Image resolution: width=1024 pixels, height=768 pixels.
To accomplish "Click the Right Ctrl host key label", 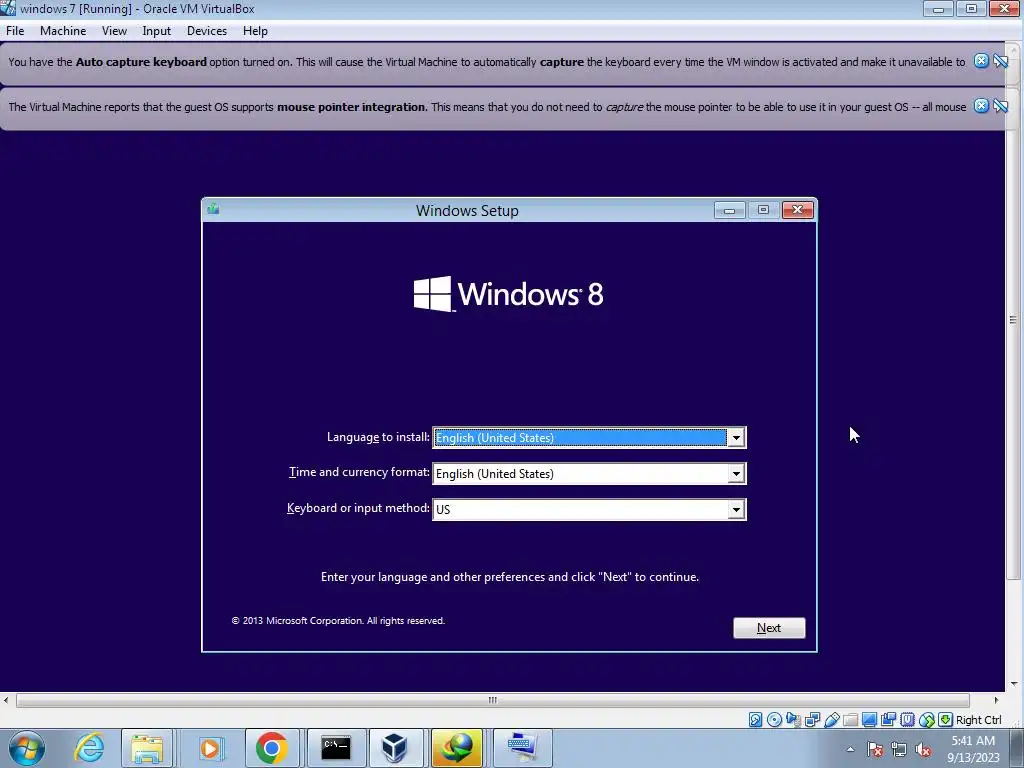I will click(x=978, y=720).
